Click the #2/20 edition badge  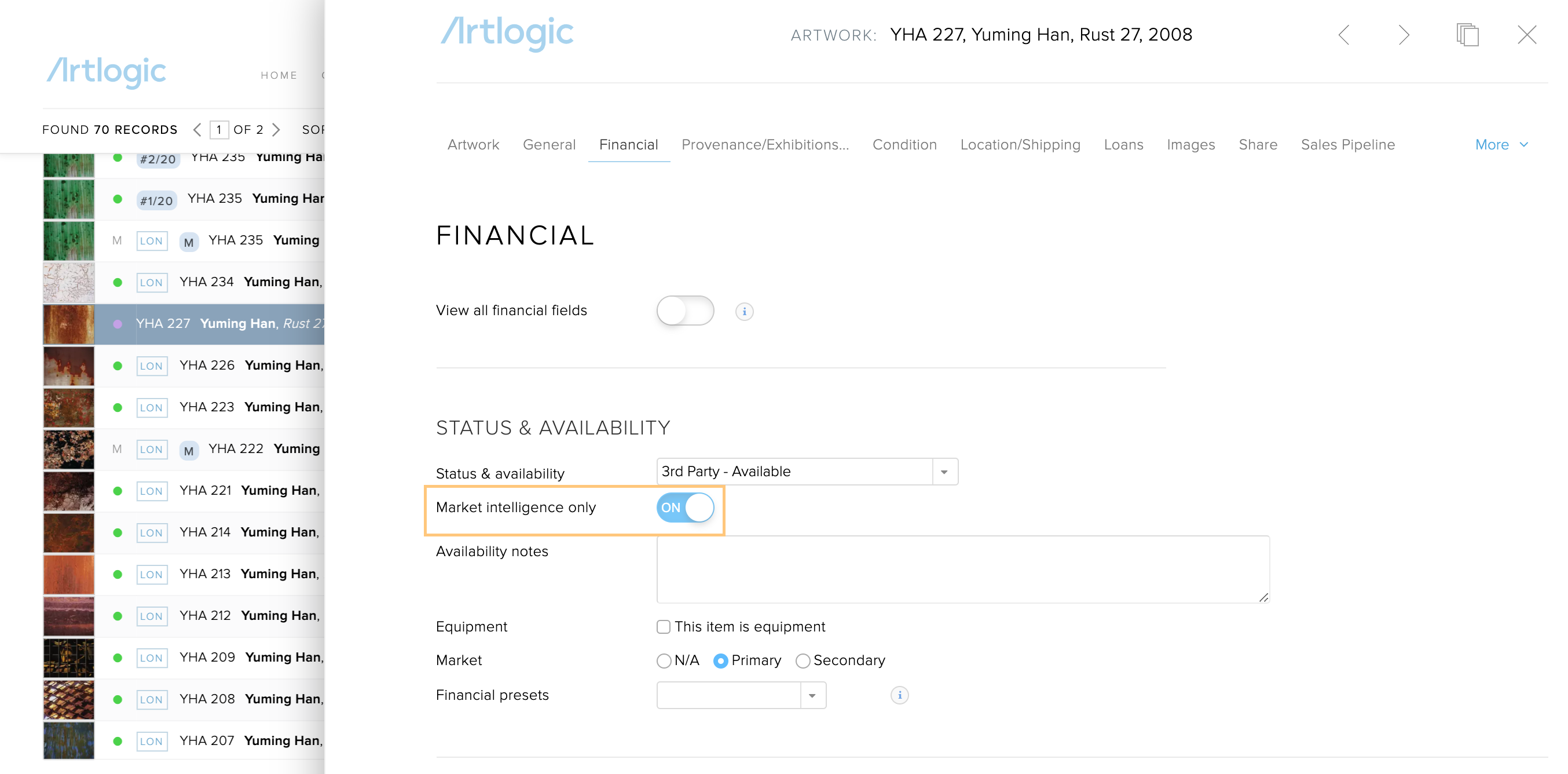coord(157,159)
